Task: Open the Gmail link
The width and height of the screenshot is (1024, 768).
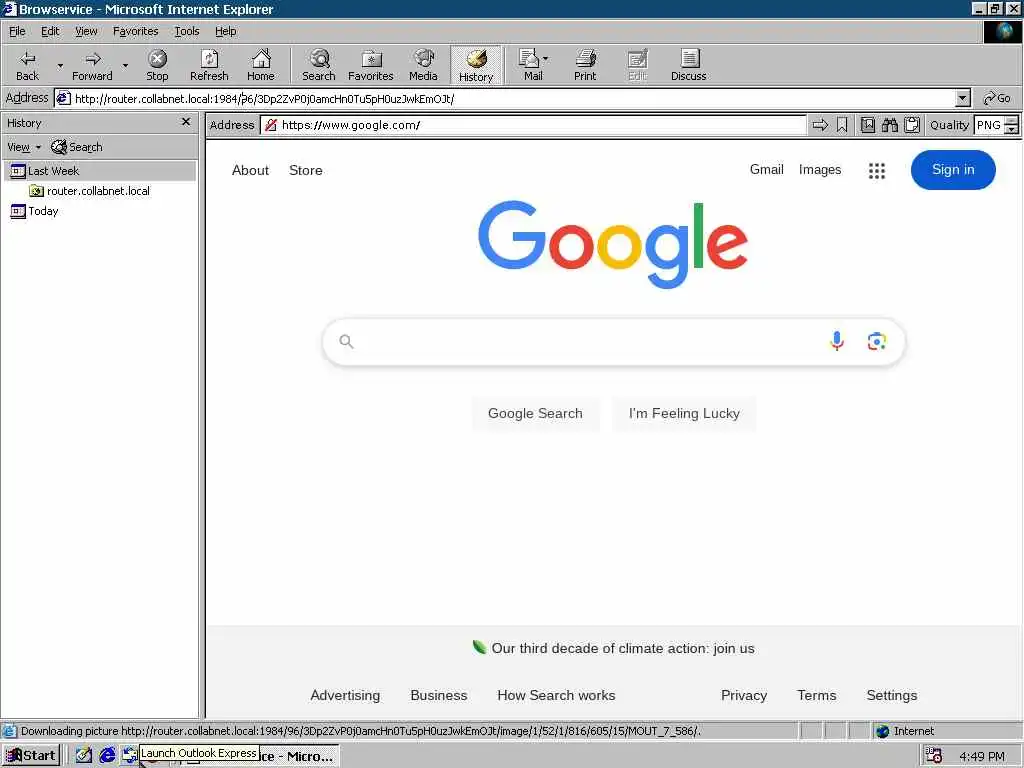Action: coord(767,170)
